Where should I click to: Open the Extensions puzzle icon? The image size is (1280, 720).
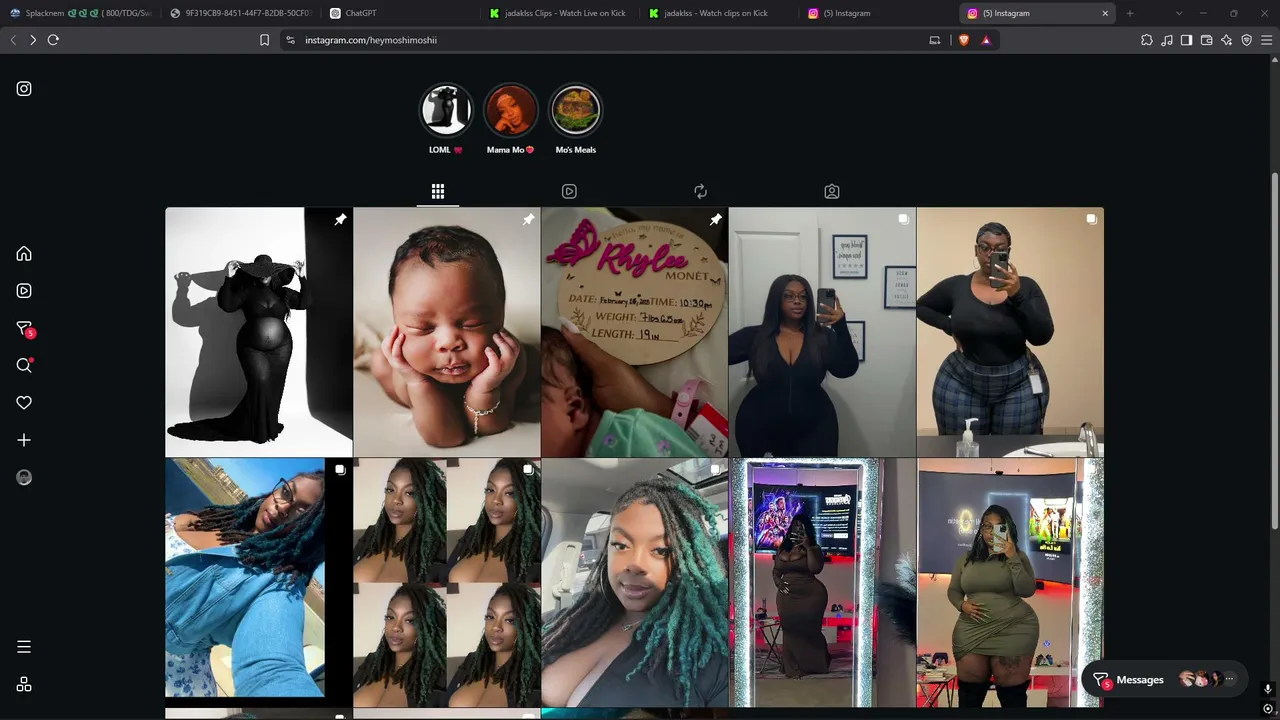[1147, 40]
